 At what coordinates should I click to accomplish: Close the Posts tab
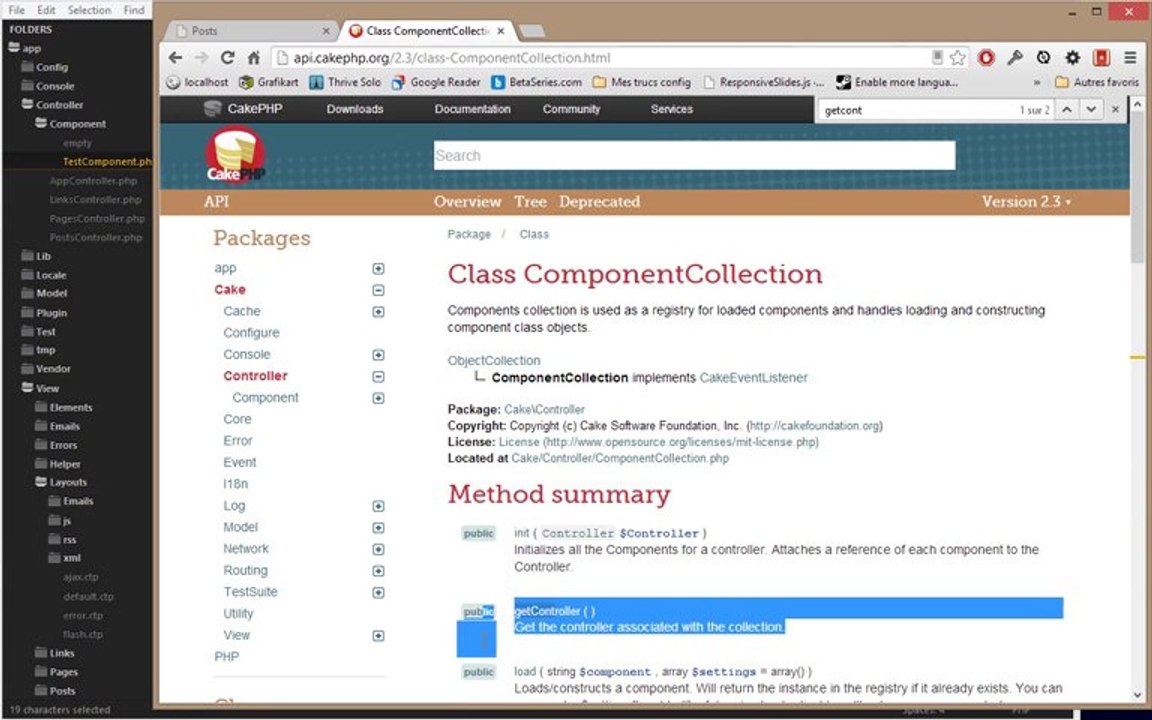326,31
